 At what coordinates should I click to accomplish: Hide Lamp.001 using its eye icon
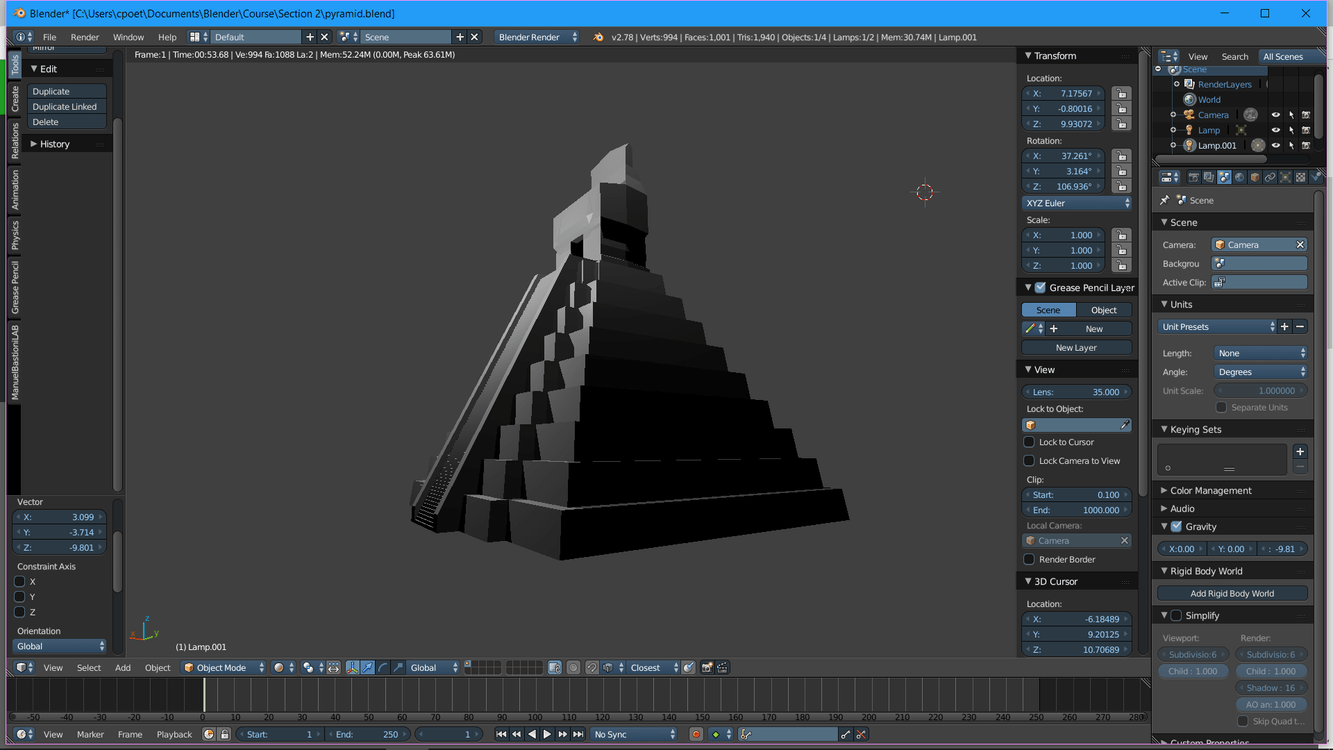(1275, 145)
